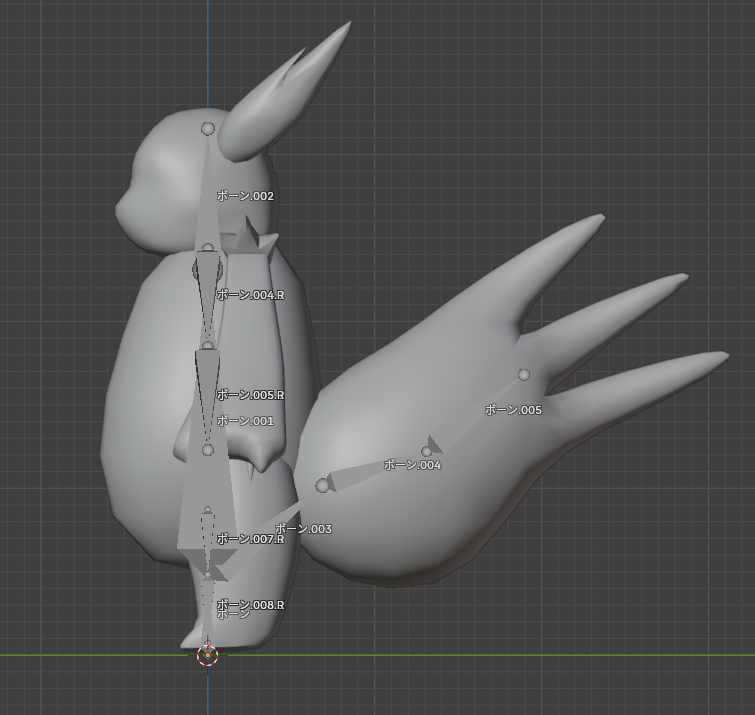Screen dimensions: 755x715
Task: Click the ボーン.007.R leg bone label
Action: click(250, 539)
